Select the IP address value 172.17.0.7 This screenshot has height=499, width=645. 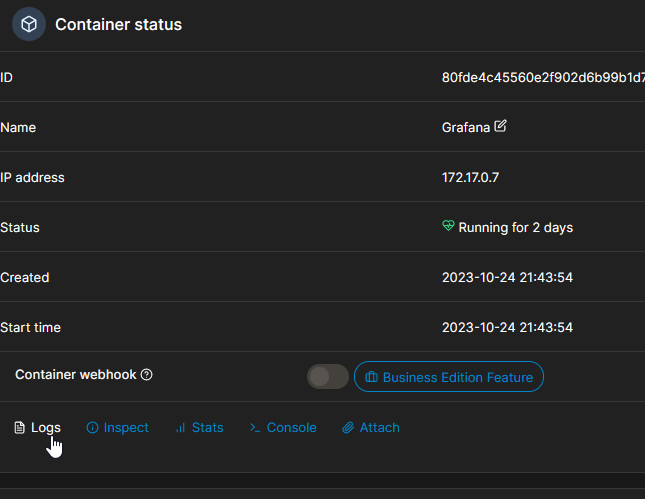(470, 177)
